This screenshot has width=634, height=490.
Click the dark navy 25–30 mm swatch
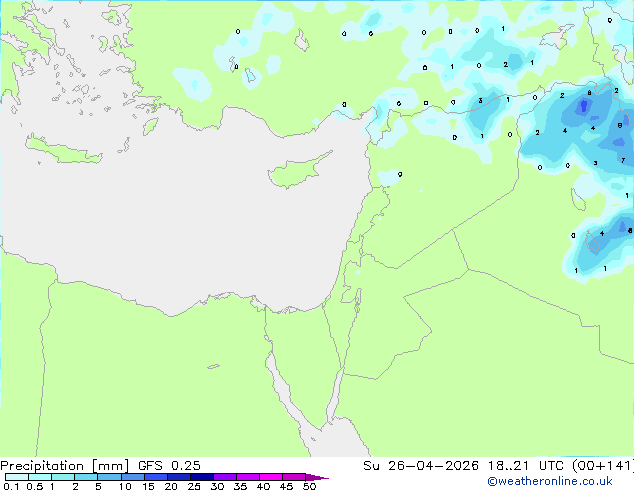click(x=201, y=477)
